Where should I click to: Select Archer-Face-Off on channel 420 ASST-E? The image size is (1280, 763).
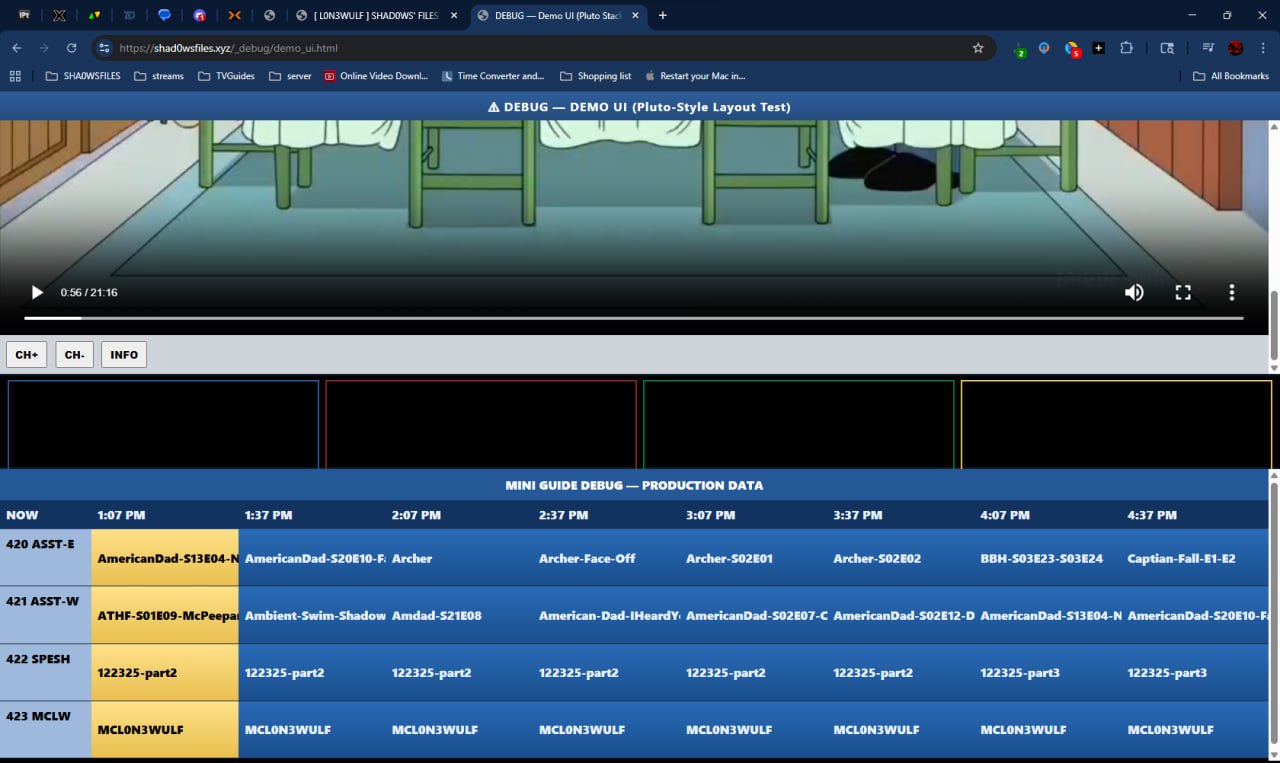(587, 558)
